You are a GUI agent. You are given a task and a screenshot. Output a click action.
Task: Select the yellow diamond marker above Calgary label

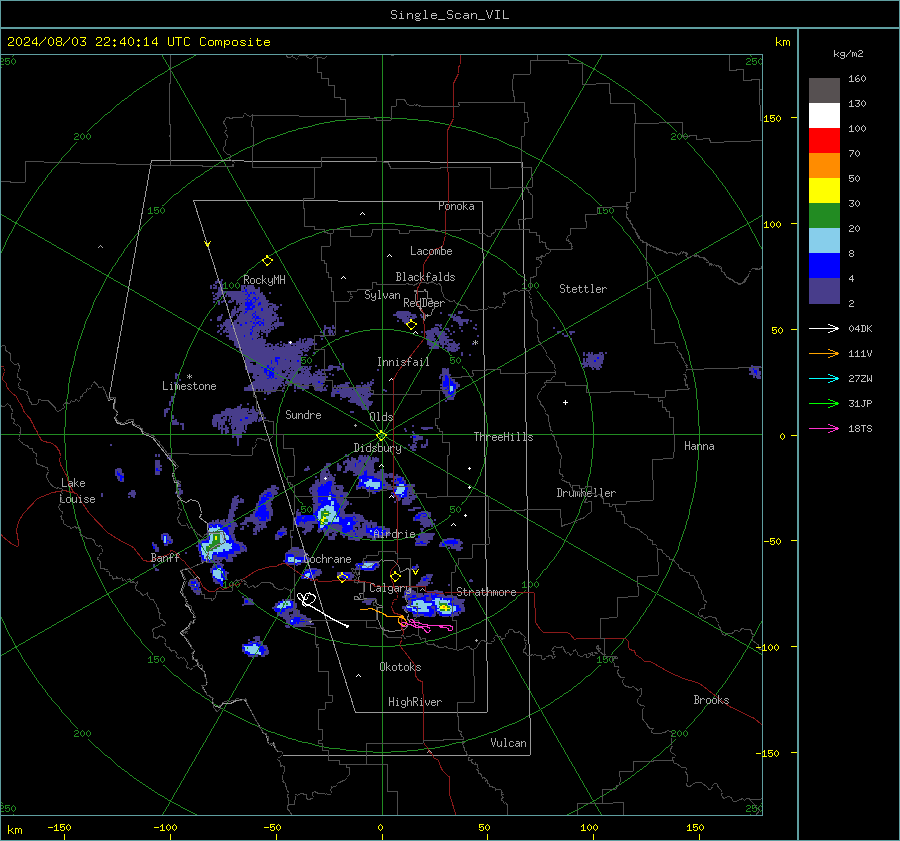(x=395, y=576)
